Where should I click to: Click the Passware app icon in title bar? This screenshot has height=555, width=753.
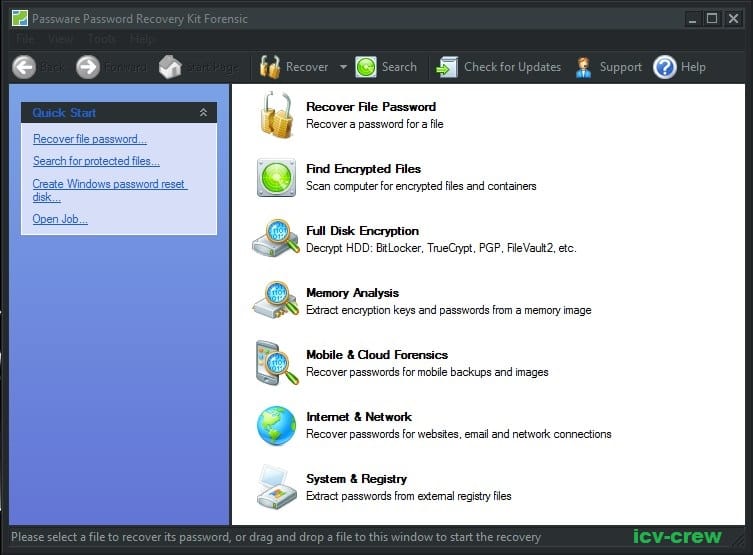click(20, 18)
